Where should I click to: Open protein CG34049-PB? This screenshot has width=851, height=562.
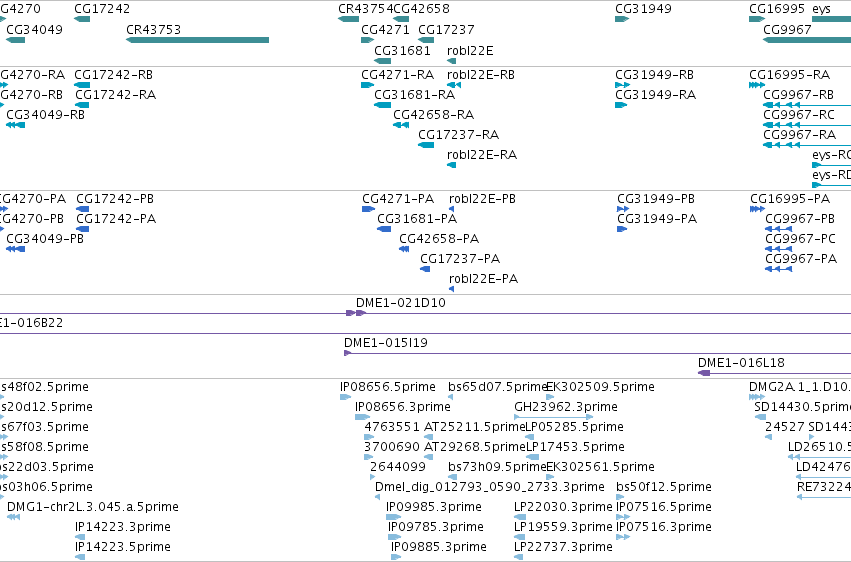point(45,239)
